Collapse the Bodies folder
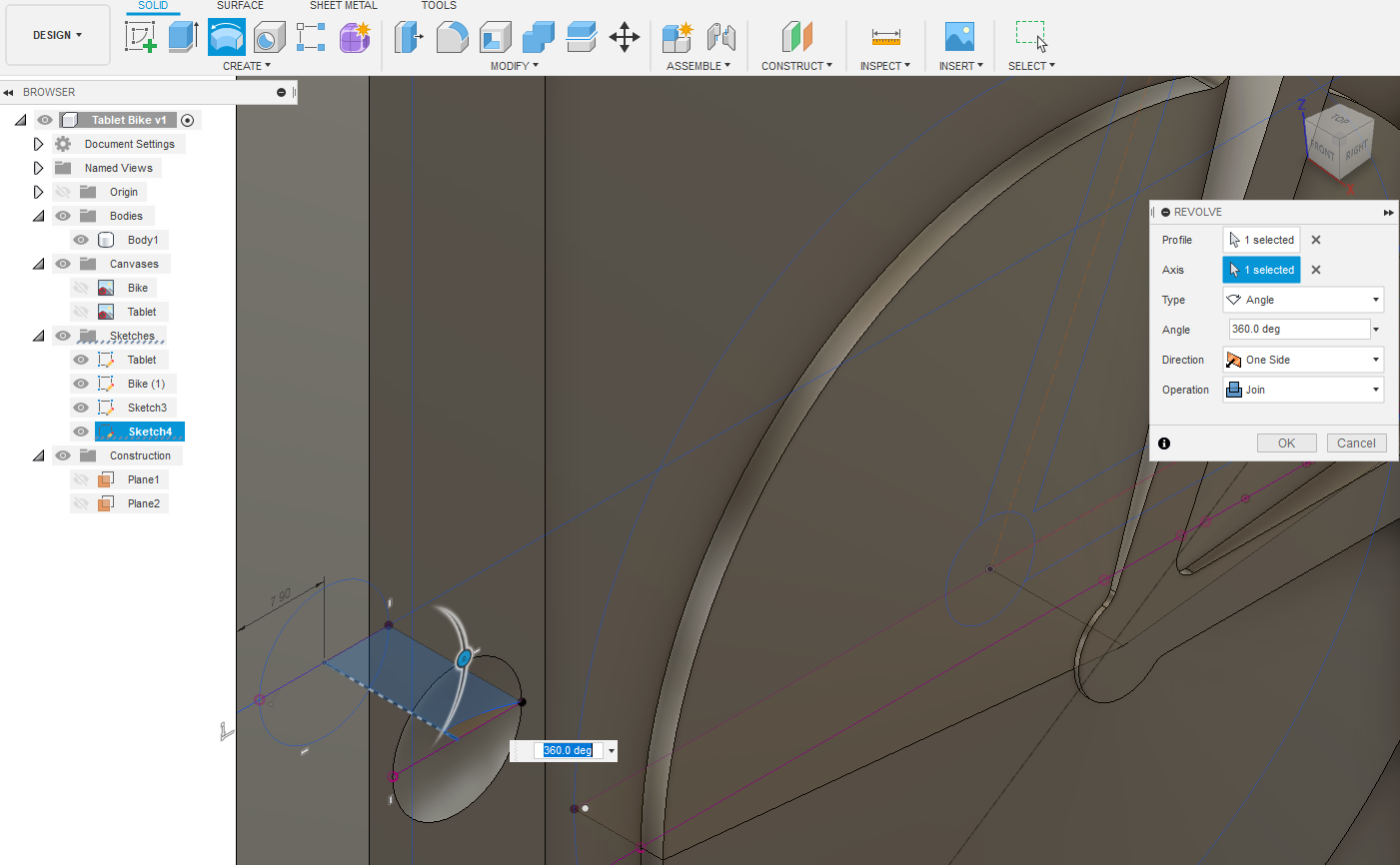The width and height of the screenshot is (1400, 865). pyautogui.click(x=39, y=216)
